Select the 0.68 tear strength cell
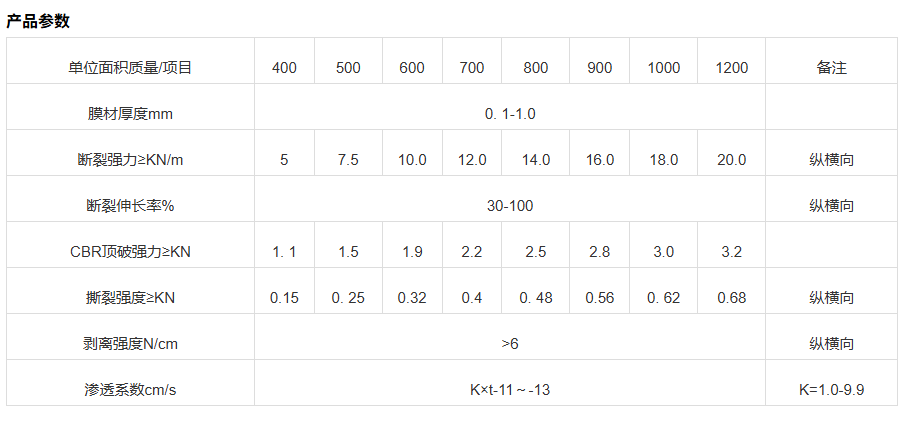The height and width of the screenshot is (433, 902). pos(731,298)
